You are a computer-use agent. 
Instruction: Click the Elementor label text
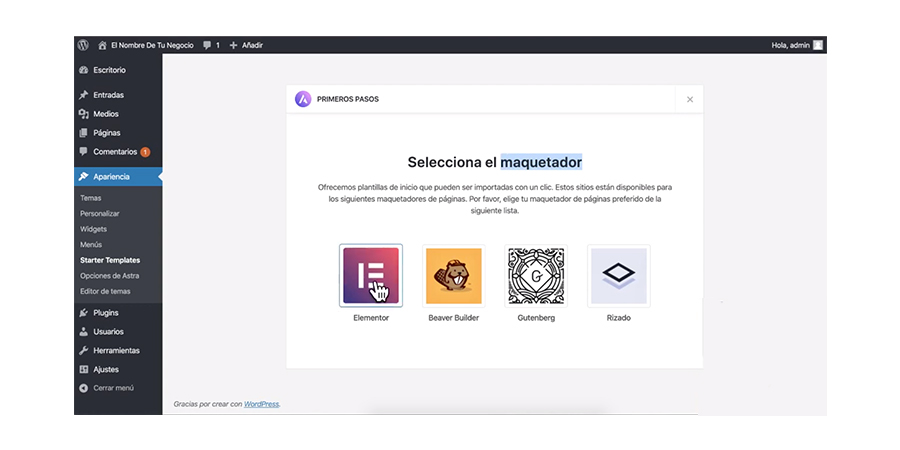click(371, 318)
